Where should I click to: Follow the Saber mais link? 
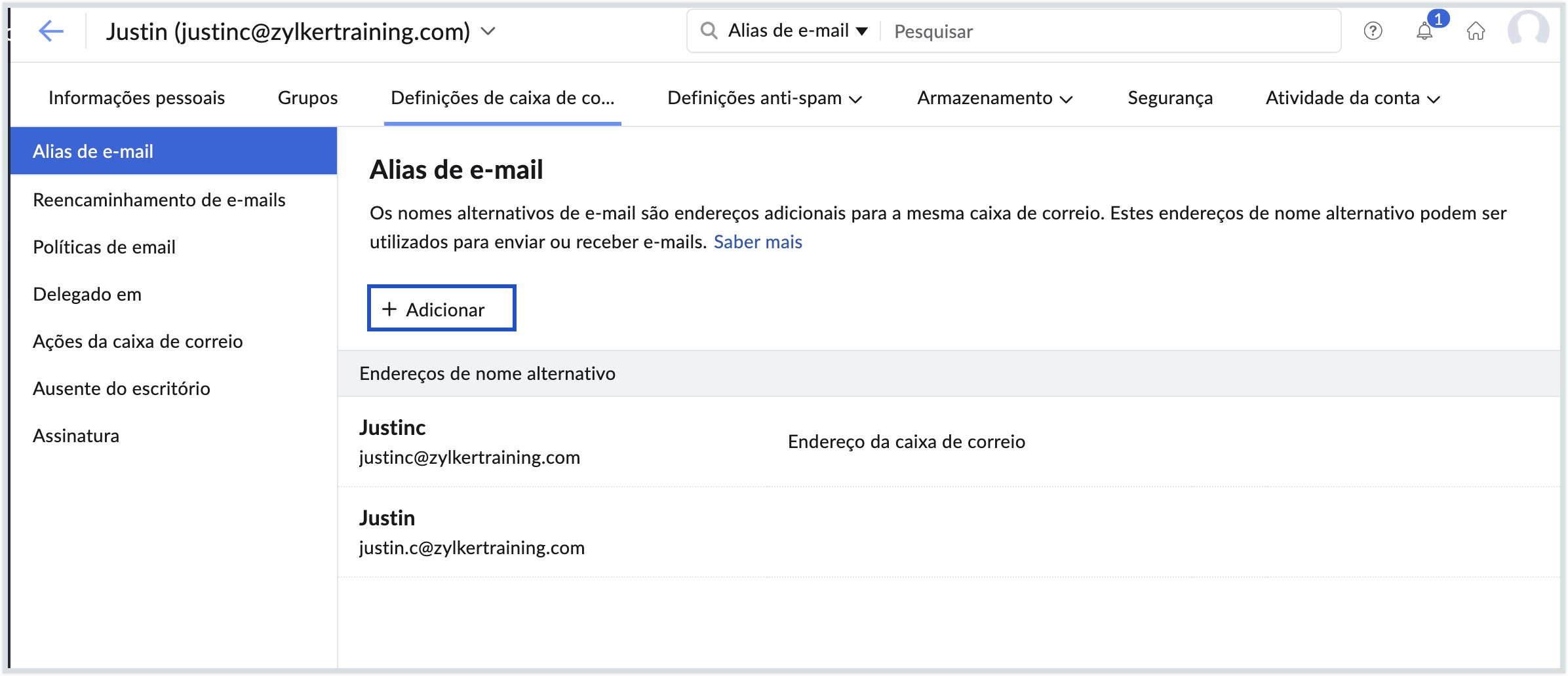coord(758,242)
